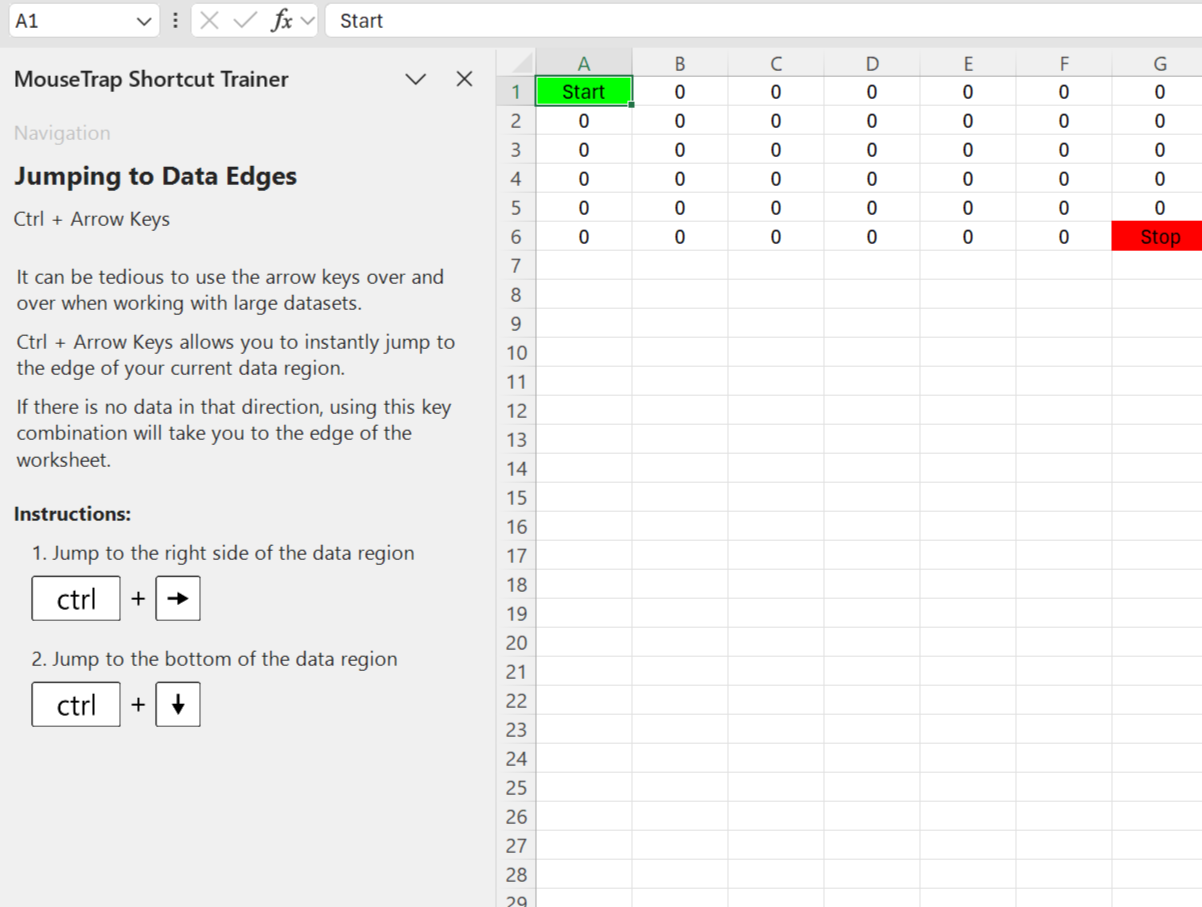Click the Select All corner above row 1
1202x907 pixels.
click(516, 62)
